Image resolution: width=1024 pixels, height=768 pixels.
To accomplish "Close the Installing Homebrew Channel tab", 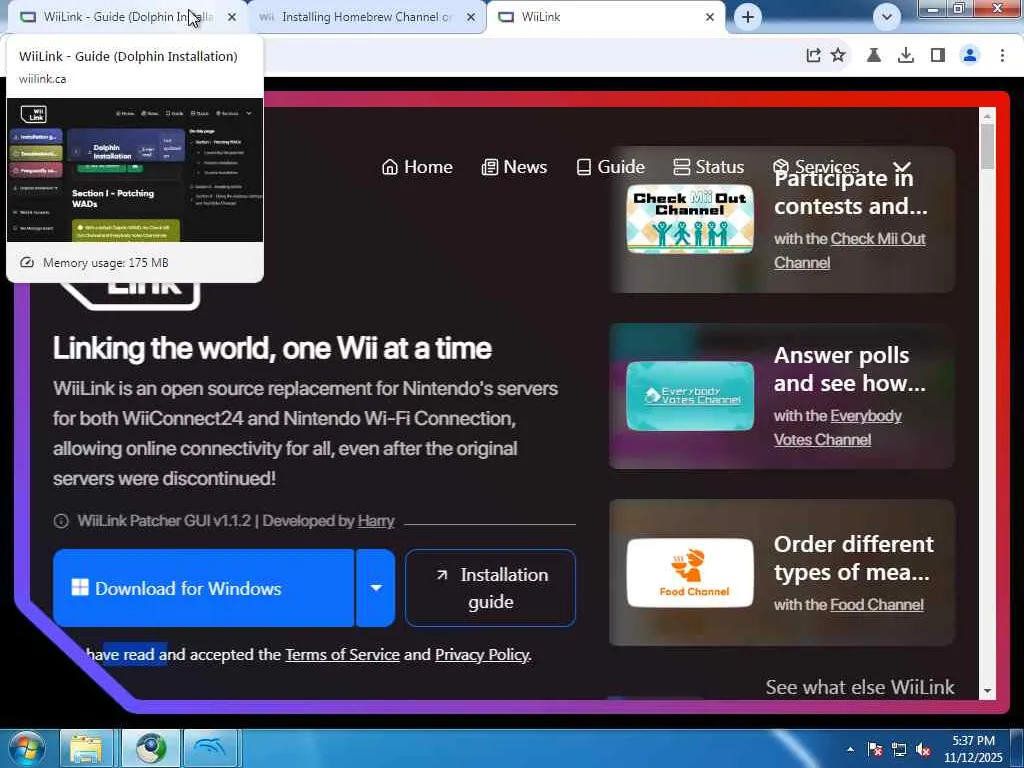I will click(471, 17).
